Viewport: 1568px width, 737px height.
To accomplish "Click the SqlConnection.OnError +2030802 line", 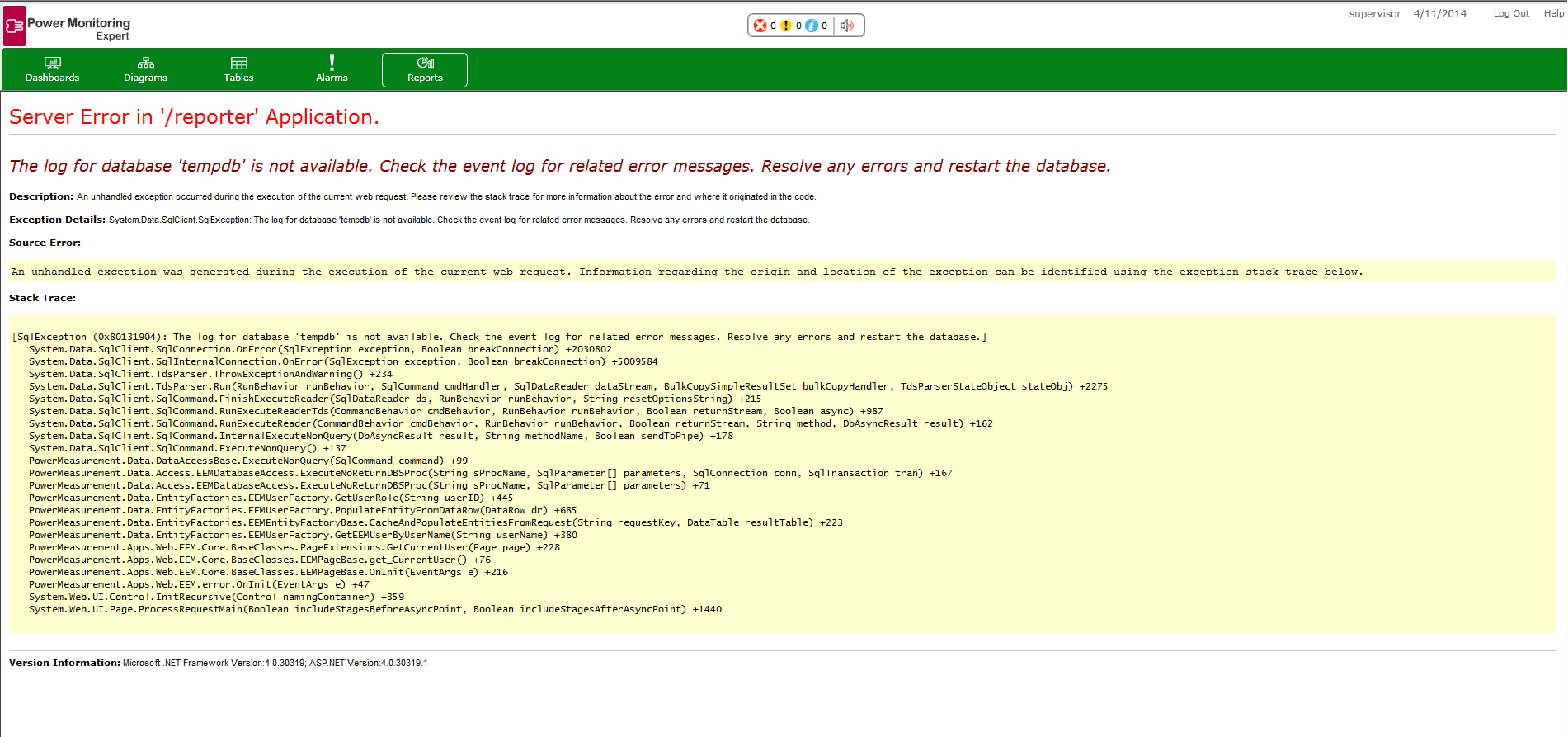I will coord(320,349).
